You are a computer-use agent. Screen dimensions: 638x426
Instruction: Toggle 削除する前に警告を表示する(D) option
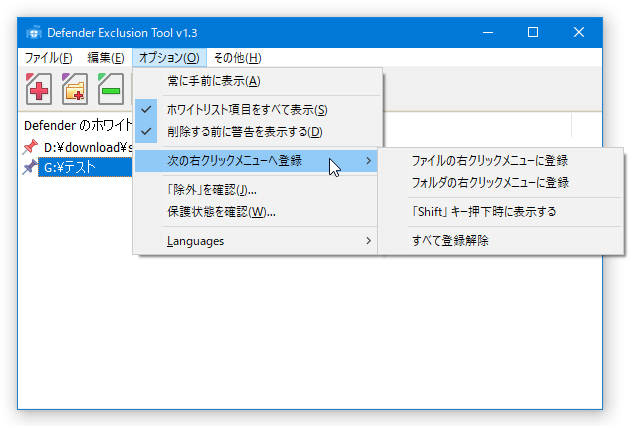[x=258, y=132]
